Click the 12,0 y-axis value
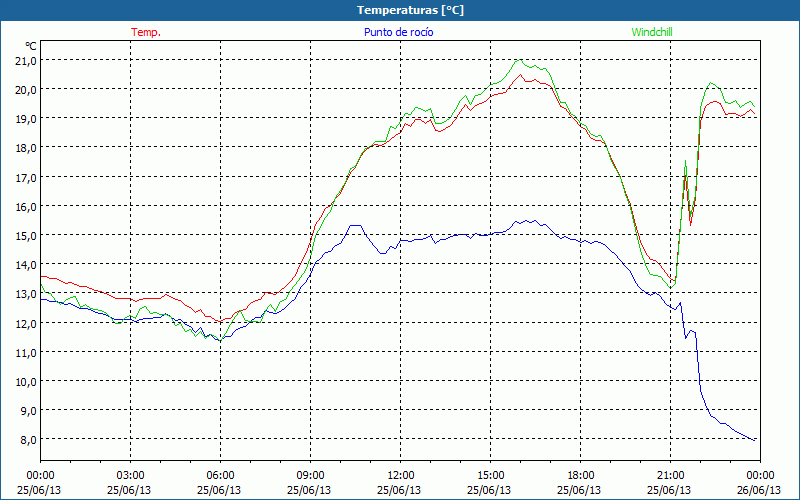This screenshot has height=500, width=800. 26,323
